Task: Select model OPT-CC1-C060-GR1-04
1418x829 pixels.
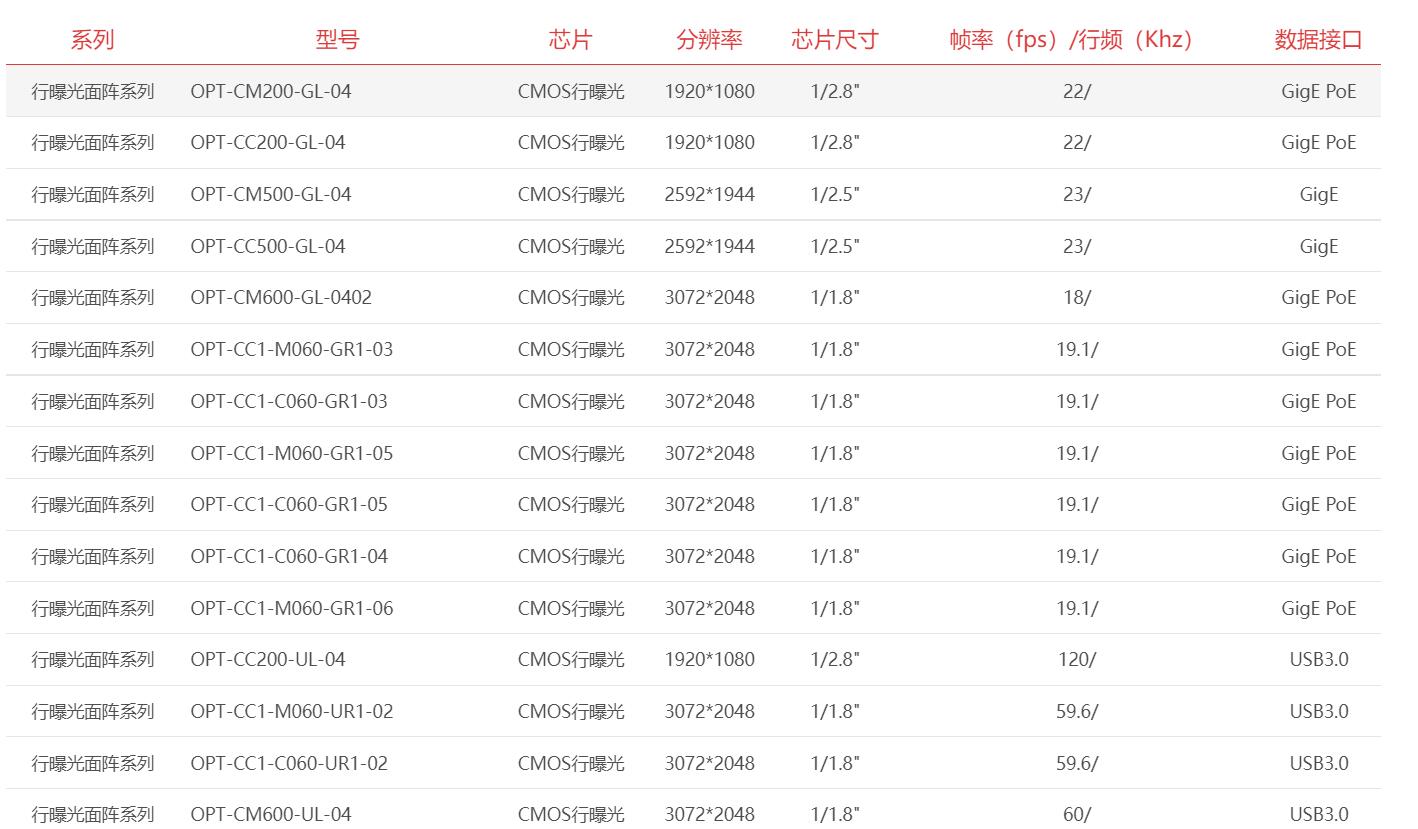Action: point(288,556)
